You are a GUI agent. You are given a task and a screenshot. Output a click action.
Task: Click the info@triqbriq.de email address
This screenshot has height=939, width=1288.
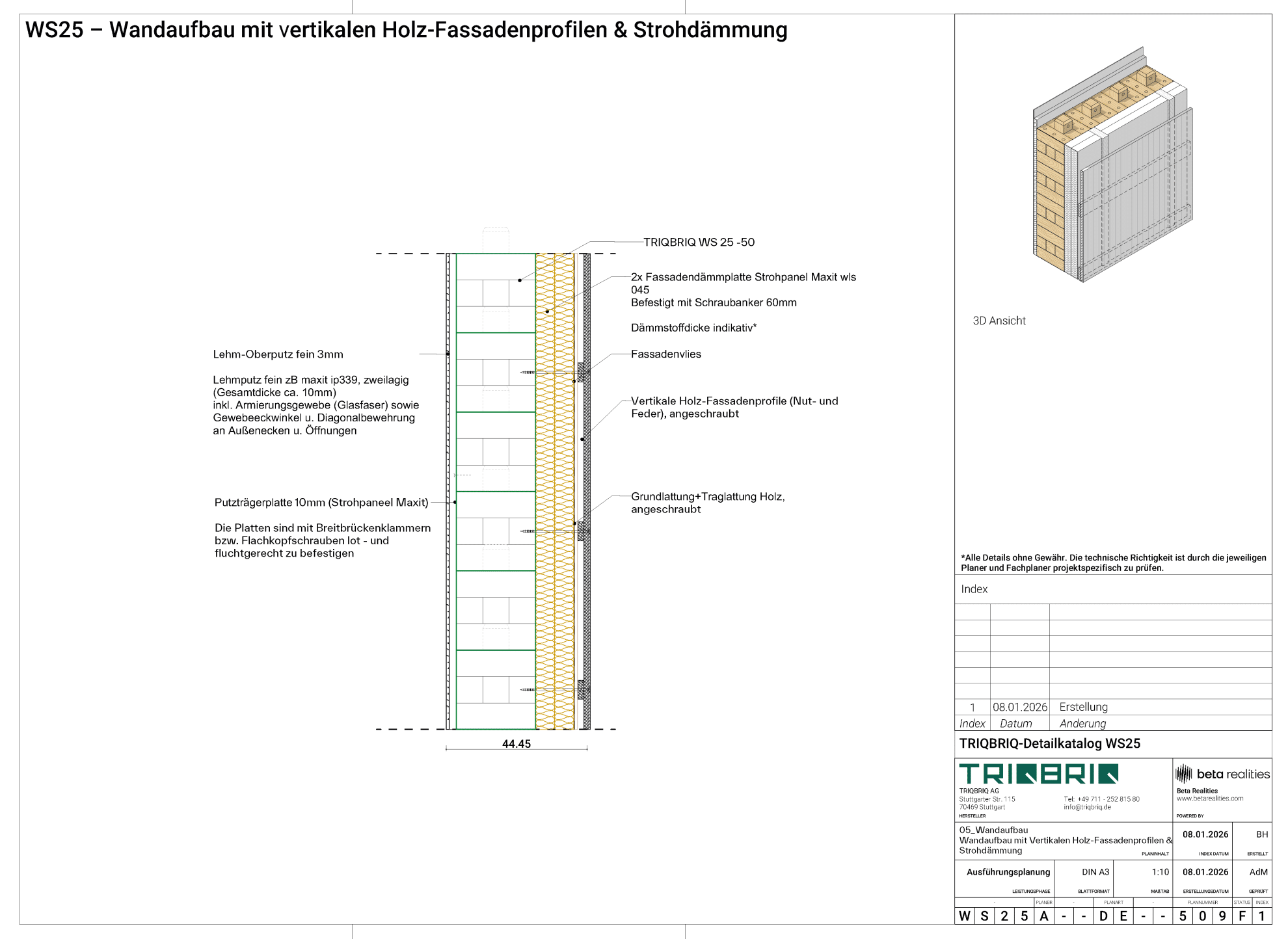(x=1087, y=807)
